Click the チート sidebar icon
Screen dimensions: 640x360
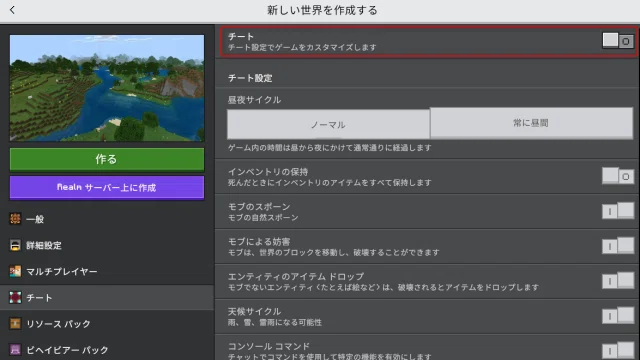[15, 298]
